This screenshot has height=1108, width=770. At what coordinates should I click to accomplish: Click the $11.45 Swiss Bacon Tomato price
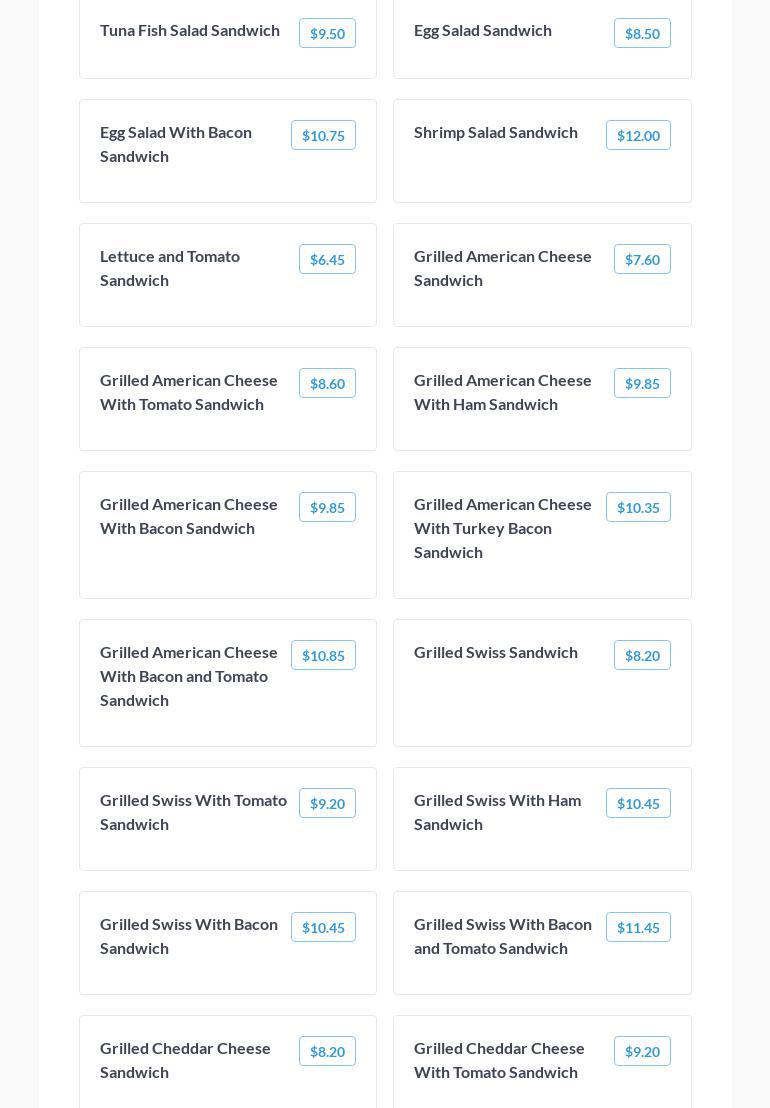point(638,927)
